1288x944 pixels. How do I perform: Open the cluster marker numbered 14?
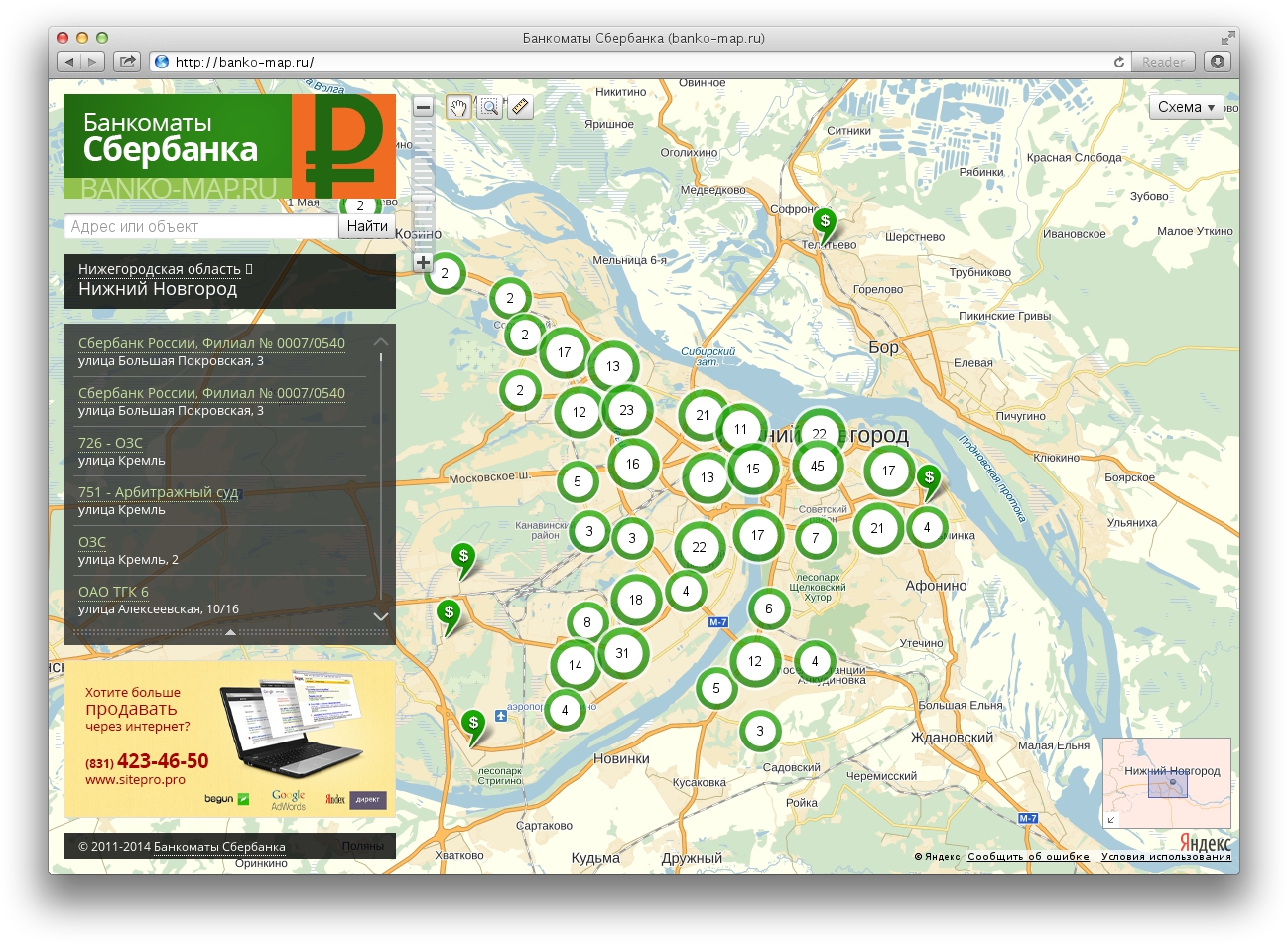click(576, 665)
